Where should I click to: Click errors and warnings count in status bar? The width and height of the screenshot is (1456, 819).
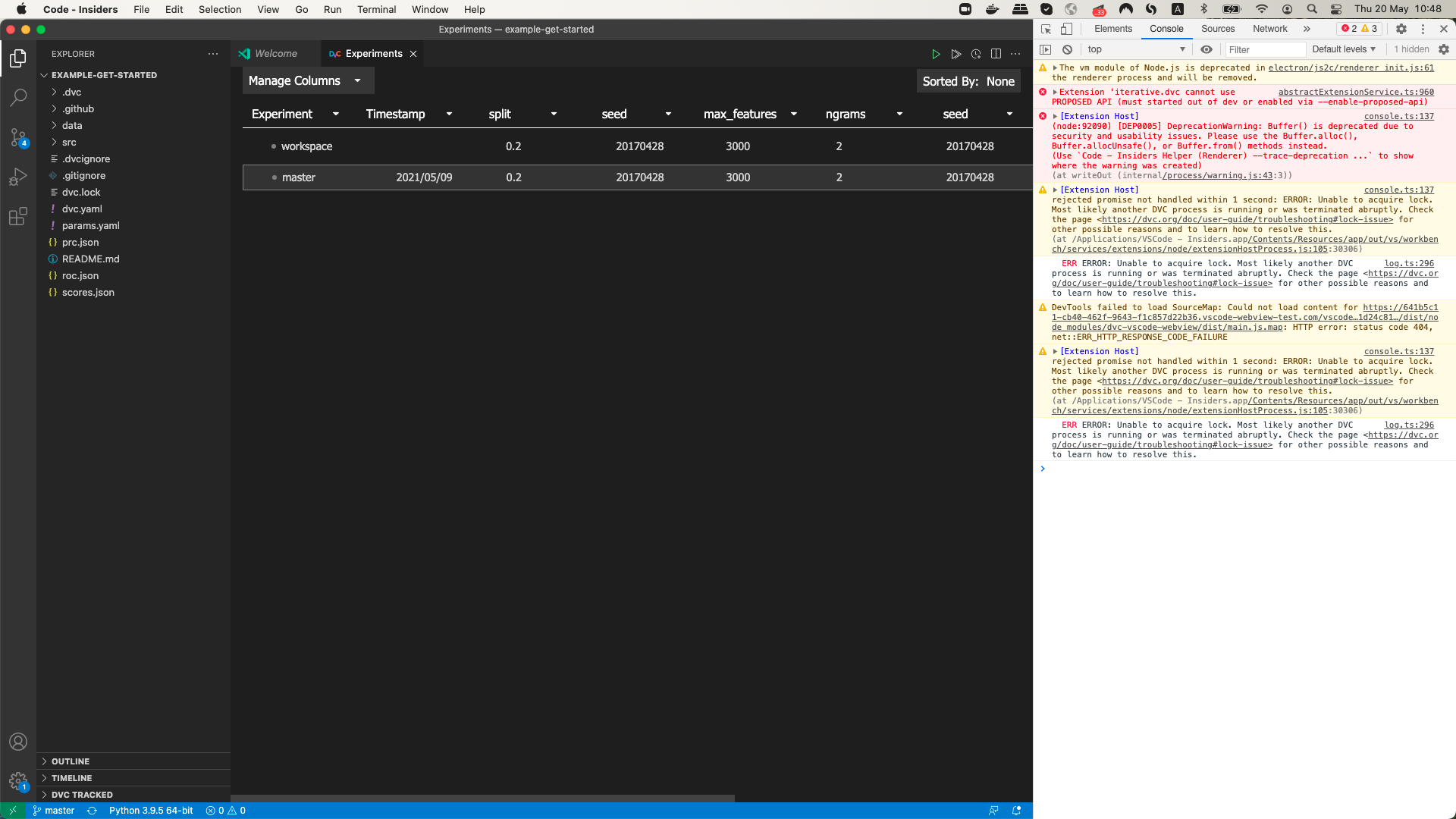(x=226, y=811)
